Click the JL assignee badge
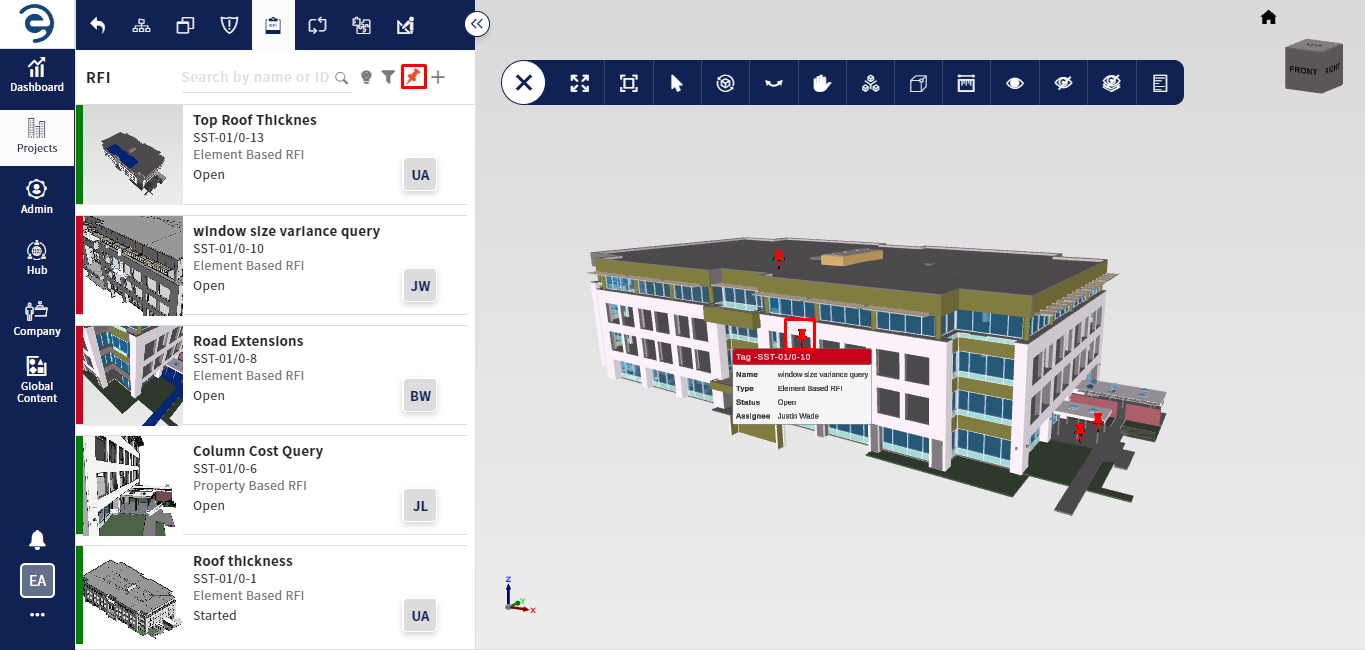The height and width of the screenshot is (650, 1365). pyautogui.click(x=420, y=506)
